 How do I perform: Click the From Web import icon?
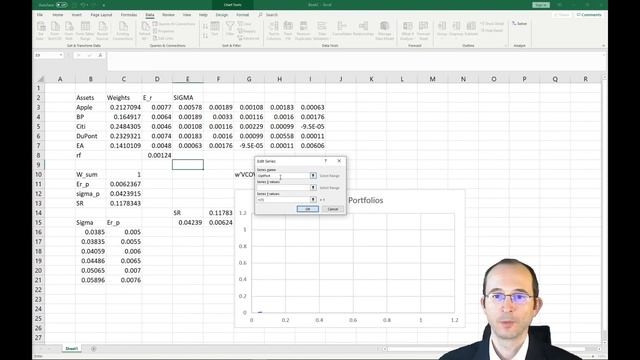point(69,31)
